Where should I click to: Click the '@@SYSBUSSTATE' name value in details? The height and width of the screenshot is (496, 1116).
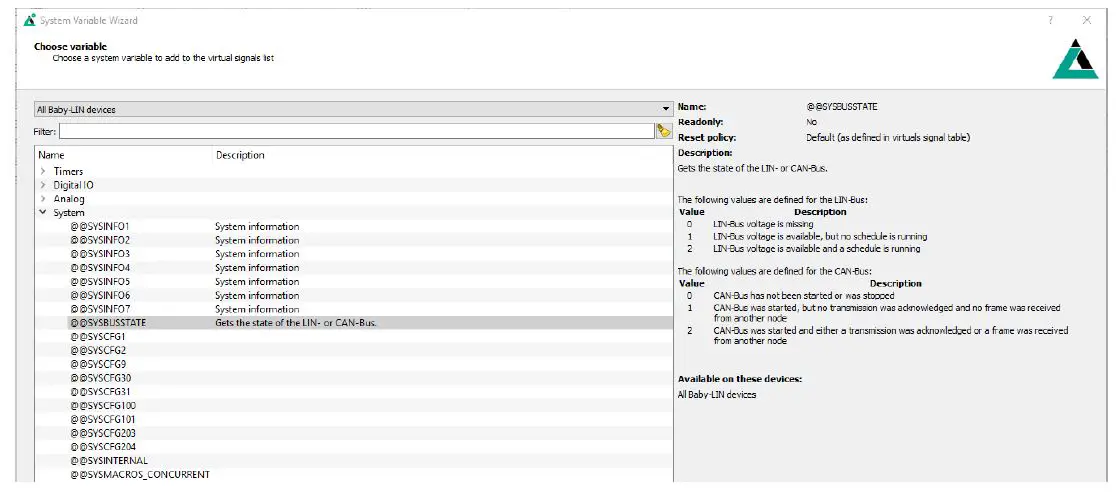coord(842,107)
